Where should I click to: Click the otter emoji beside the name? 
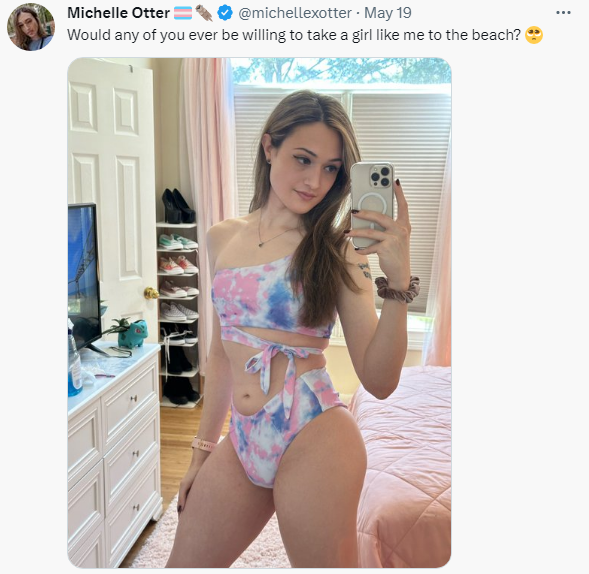204,13
